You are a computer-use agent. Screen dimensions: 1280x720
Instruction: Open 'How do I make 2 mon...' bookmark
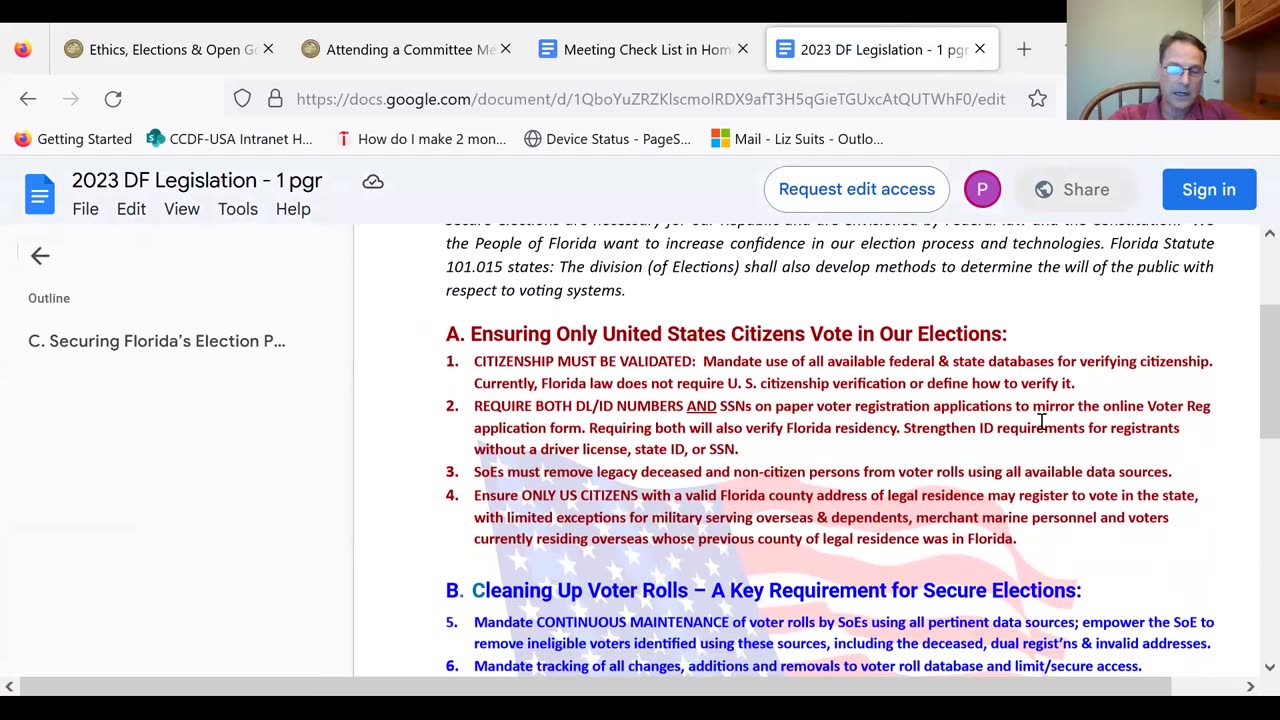tap(421, 139)
